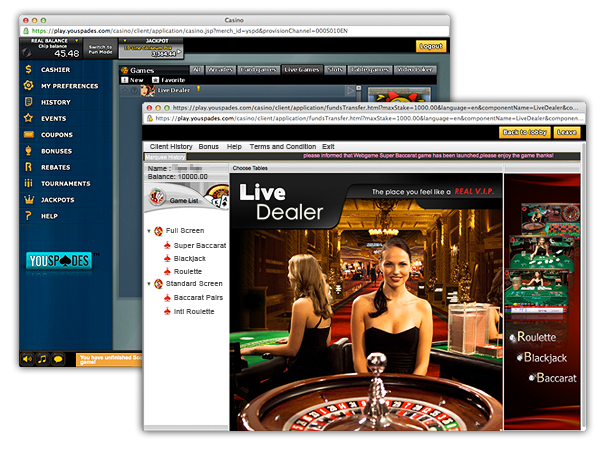Select the Card games tab
This screenshot has width=607, height=450.
tap(258, 70)
